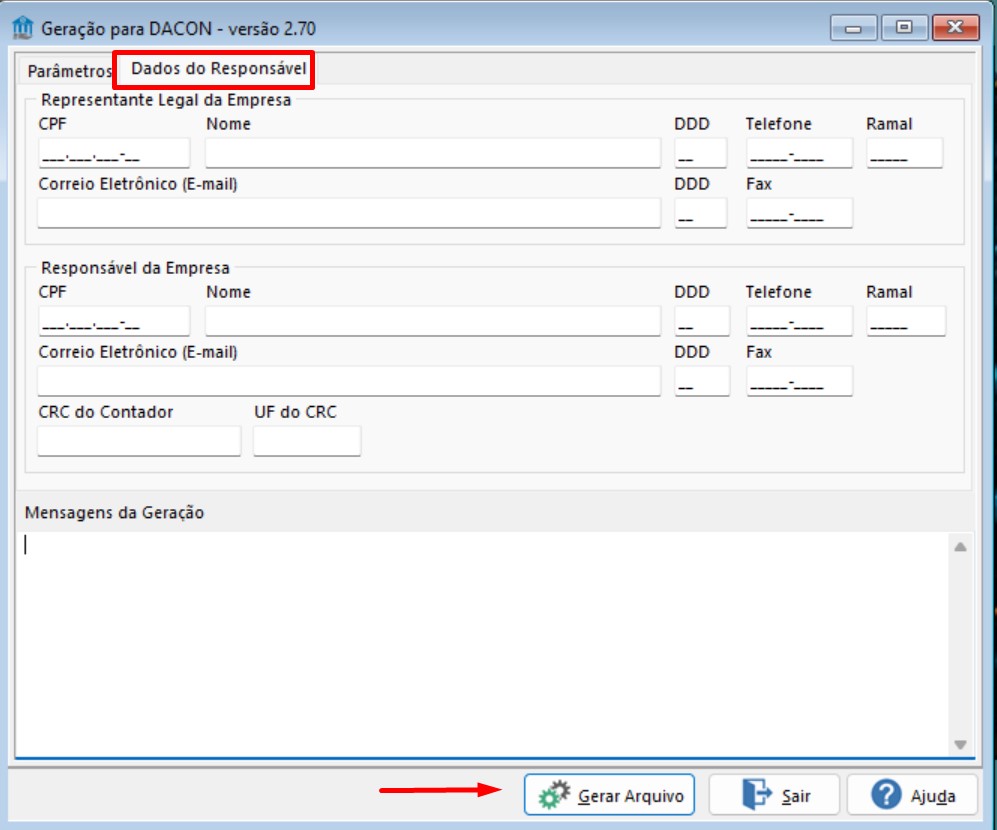Click the question mark icon on Ajuda
997x830 pixels.
pos(886,794)
